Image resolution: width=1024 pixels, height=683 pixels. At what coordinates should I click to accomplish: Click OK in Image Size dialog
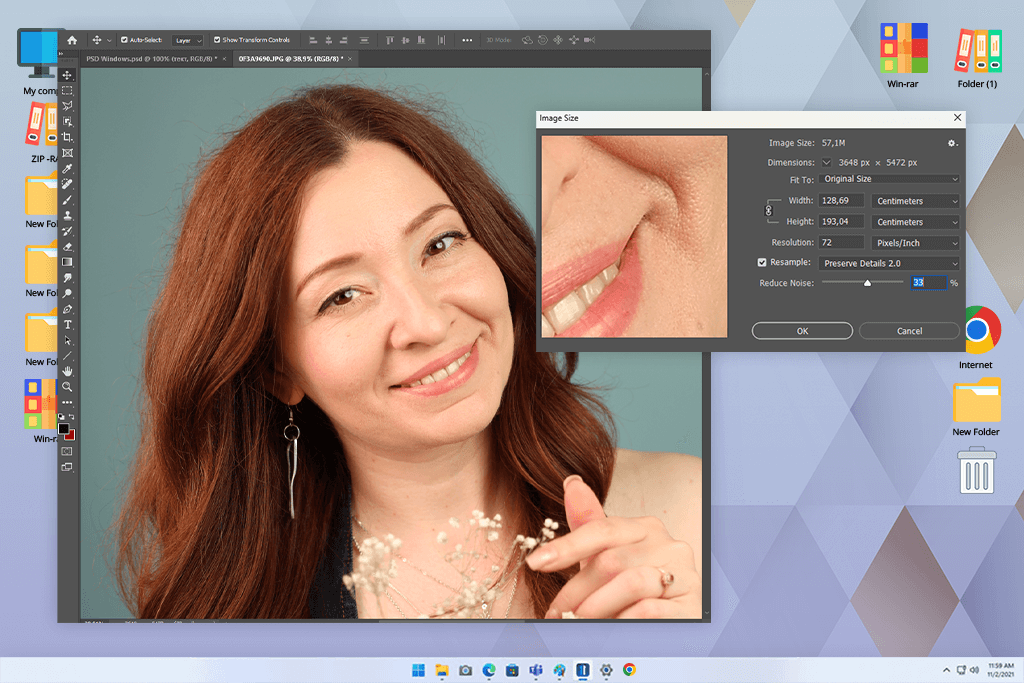pyautogui.click(x=802, y=331)
